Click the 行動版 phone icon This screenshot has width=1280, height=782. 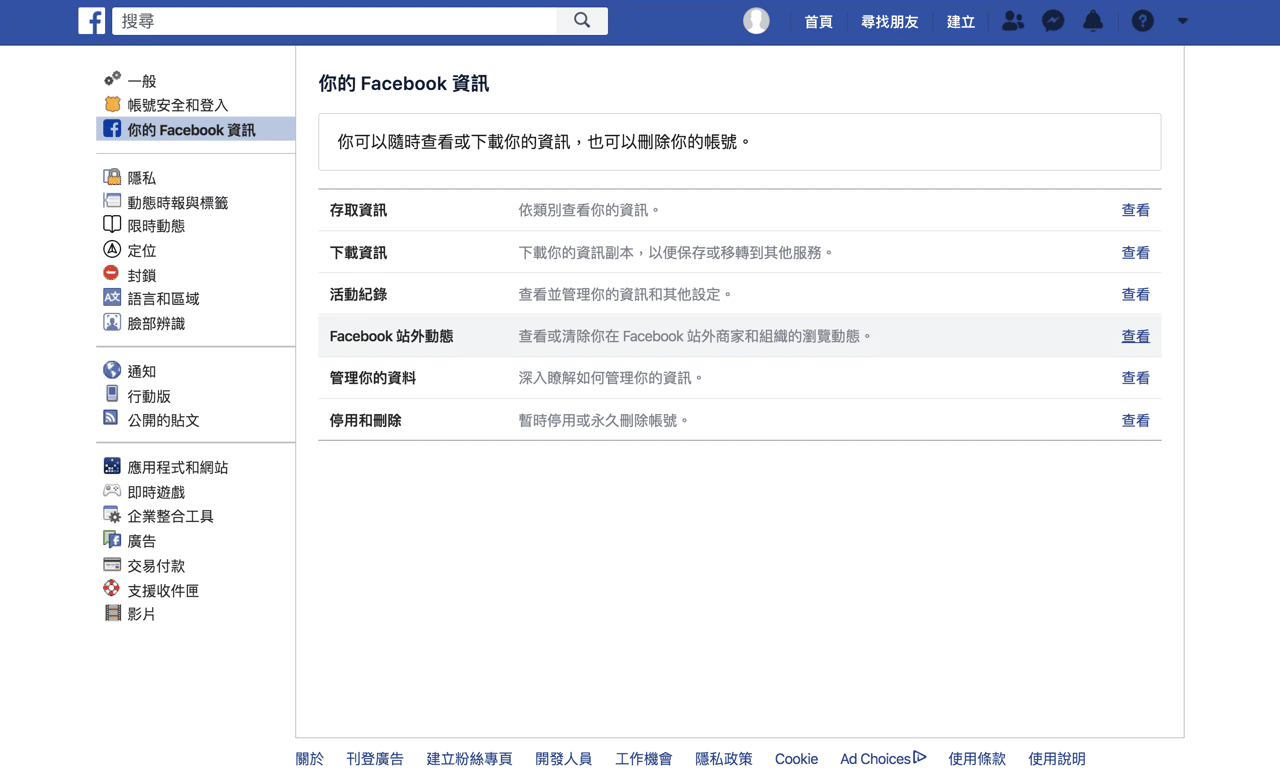(x=112, y=394)
